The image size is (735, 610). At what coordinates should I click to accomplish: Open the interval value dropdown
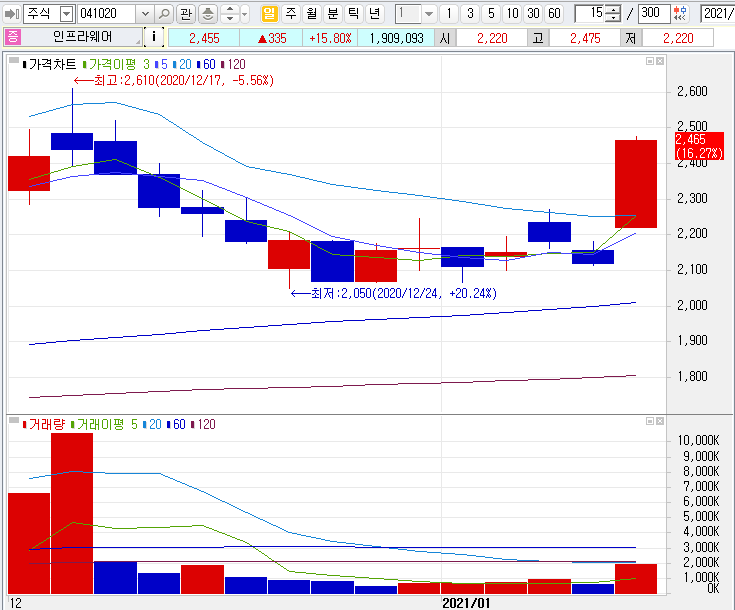click(x=428, y=14)
